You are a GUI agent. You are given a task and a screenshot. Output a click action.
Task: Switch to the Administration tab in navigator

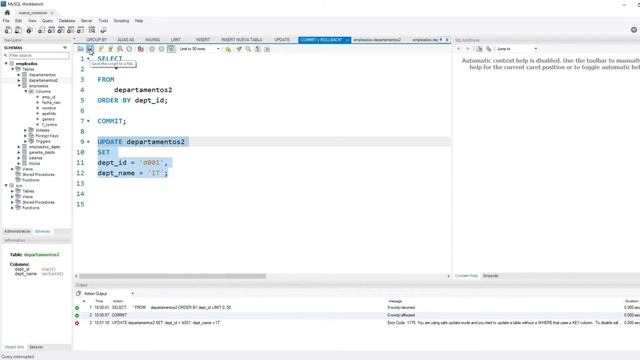click(x=17, y=231)
